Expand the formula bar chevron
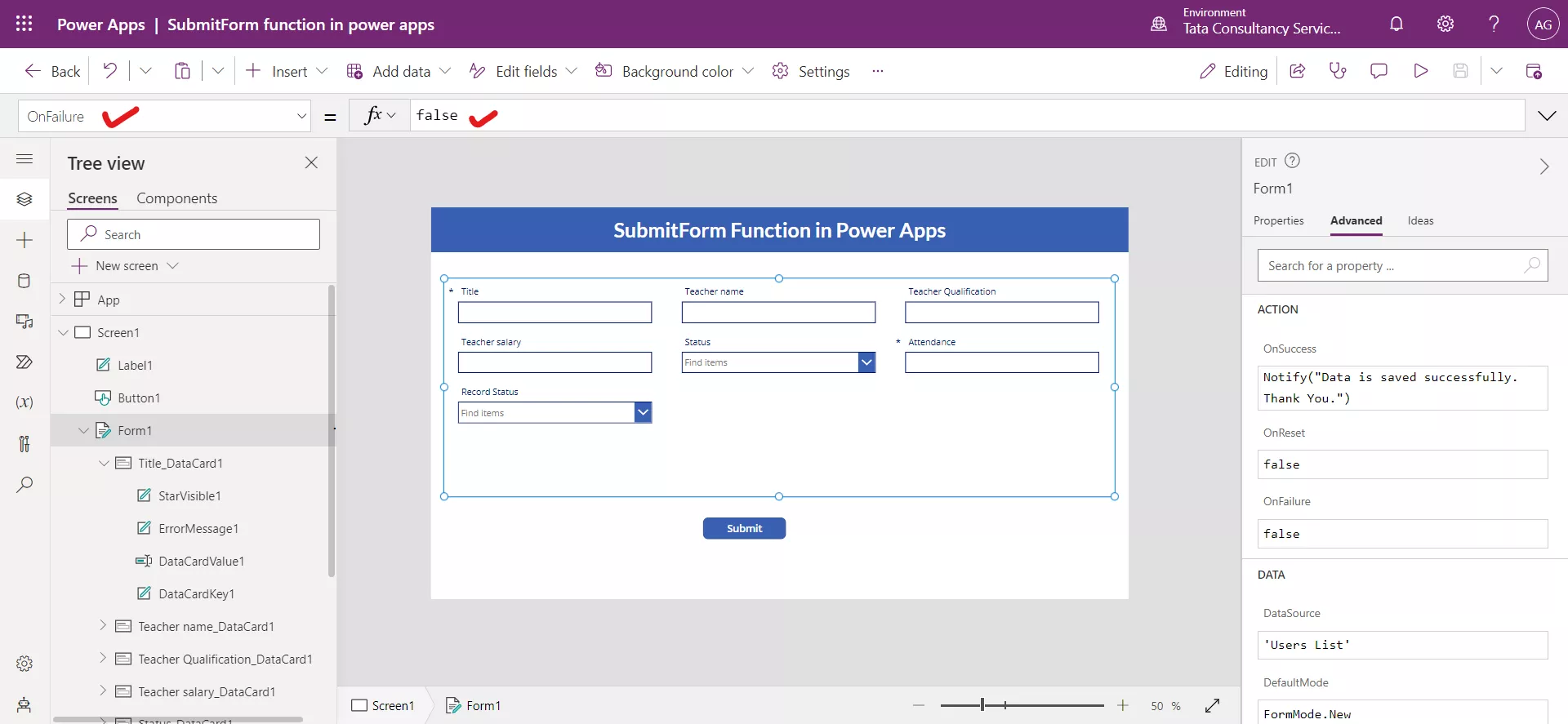 [1547, 116]
